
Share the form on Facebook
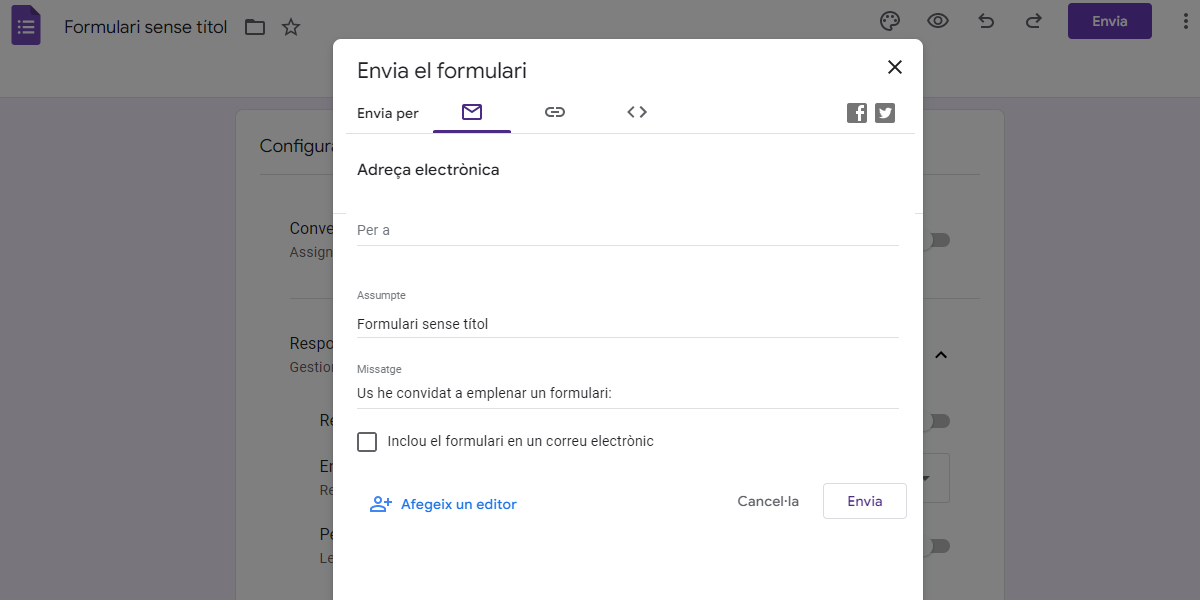coord(856,113)
